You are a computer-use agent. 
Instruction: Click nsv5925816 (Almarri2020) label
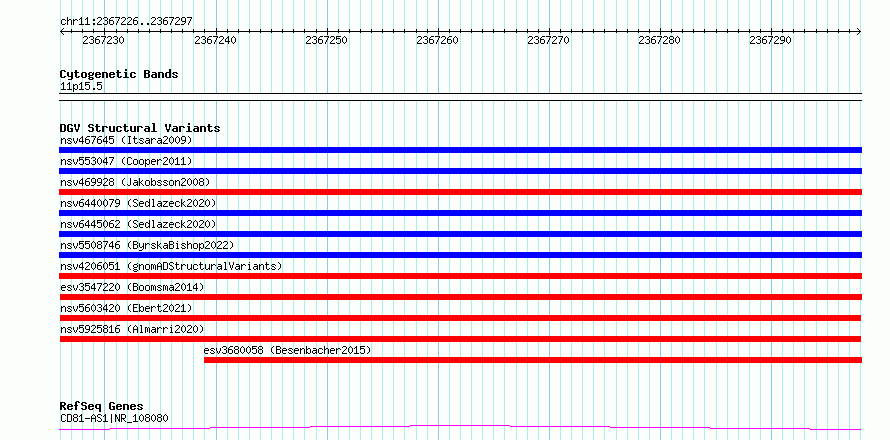click(x=132, y=329)
